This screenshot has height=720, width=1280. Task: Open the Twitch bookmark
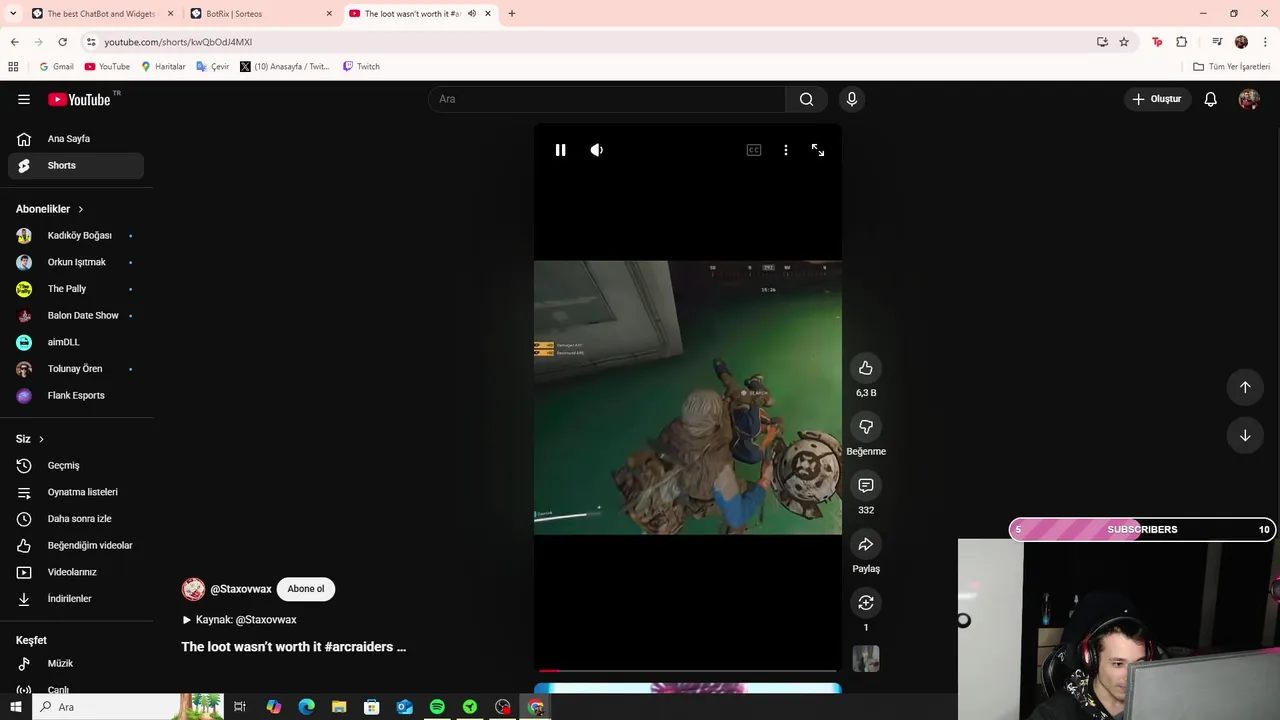click(x=361, y=67)
